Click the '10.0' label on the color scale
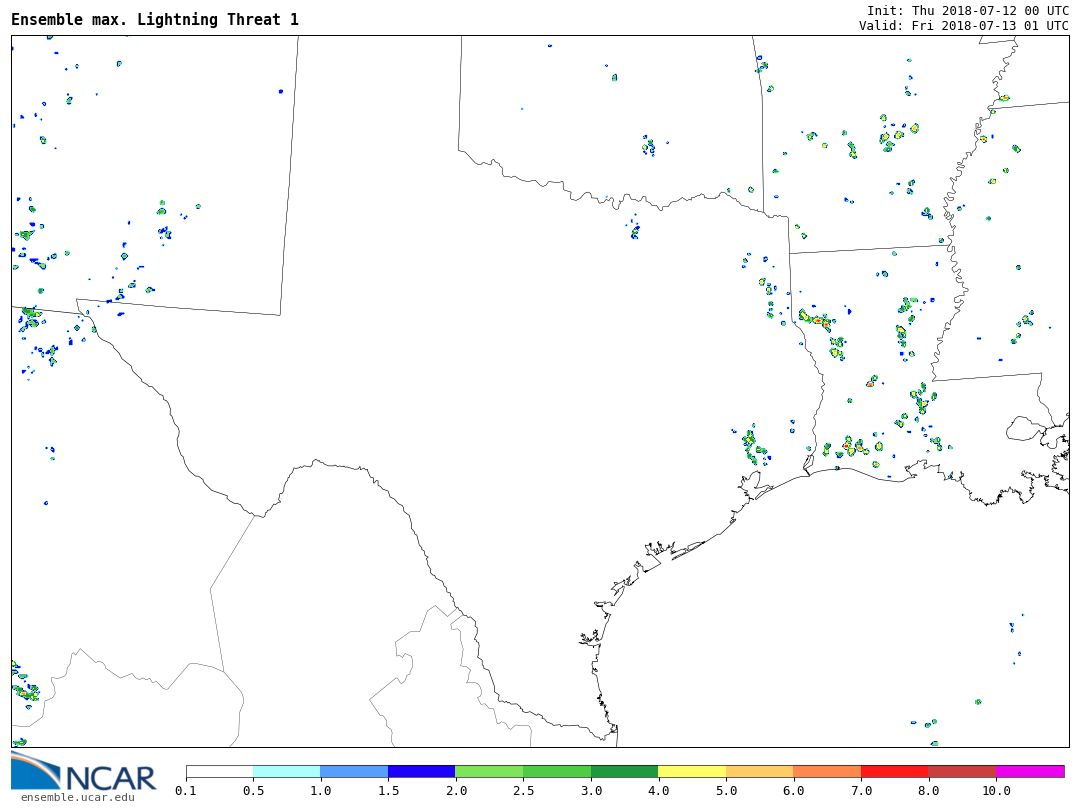 coord(996,791)
